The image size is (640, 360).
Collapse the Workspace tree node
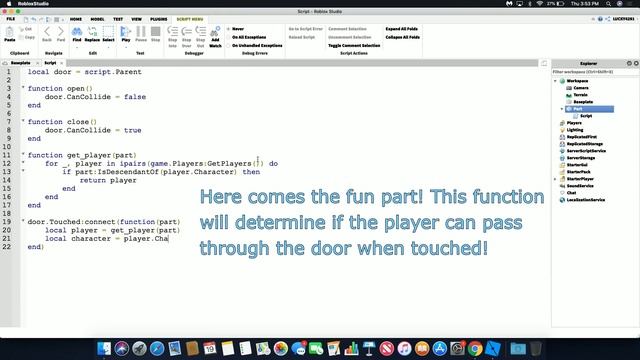coord(555,81)
